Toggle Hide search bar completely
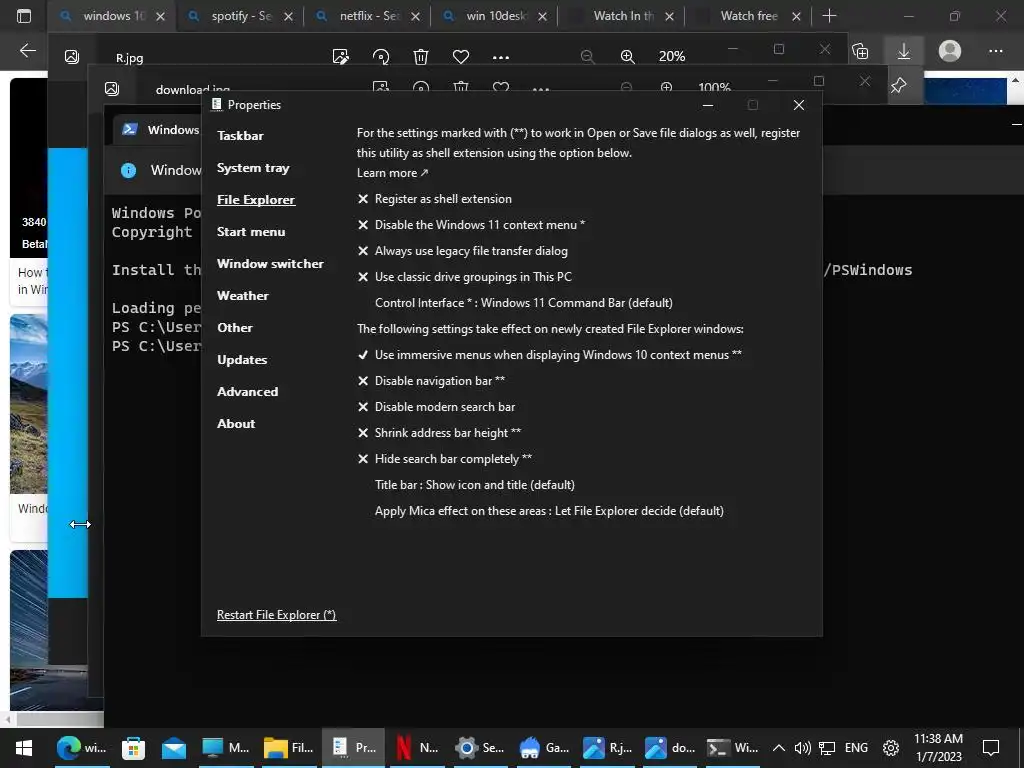The width and height of the screenshot is (1024, 768). click(x=445, y=460)
